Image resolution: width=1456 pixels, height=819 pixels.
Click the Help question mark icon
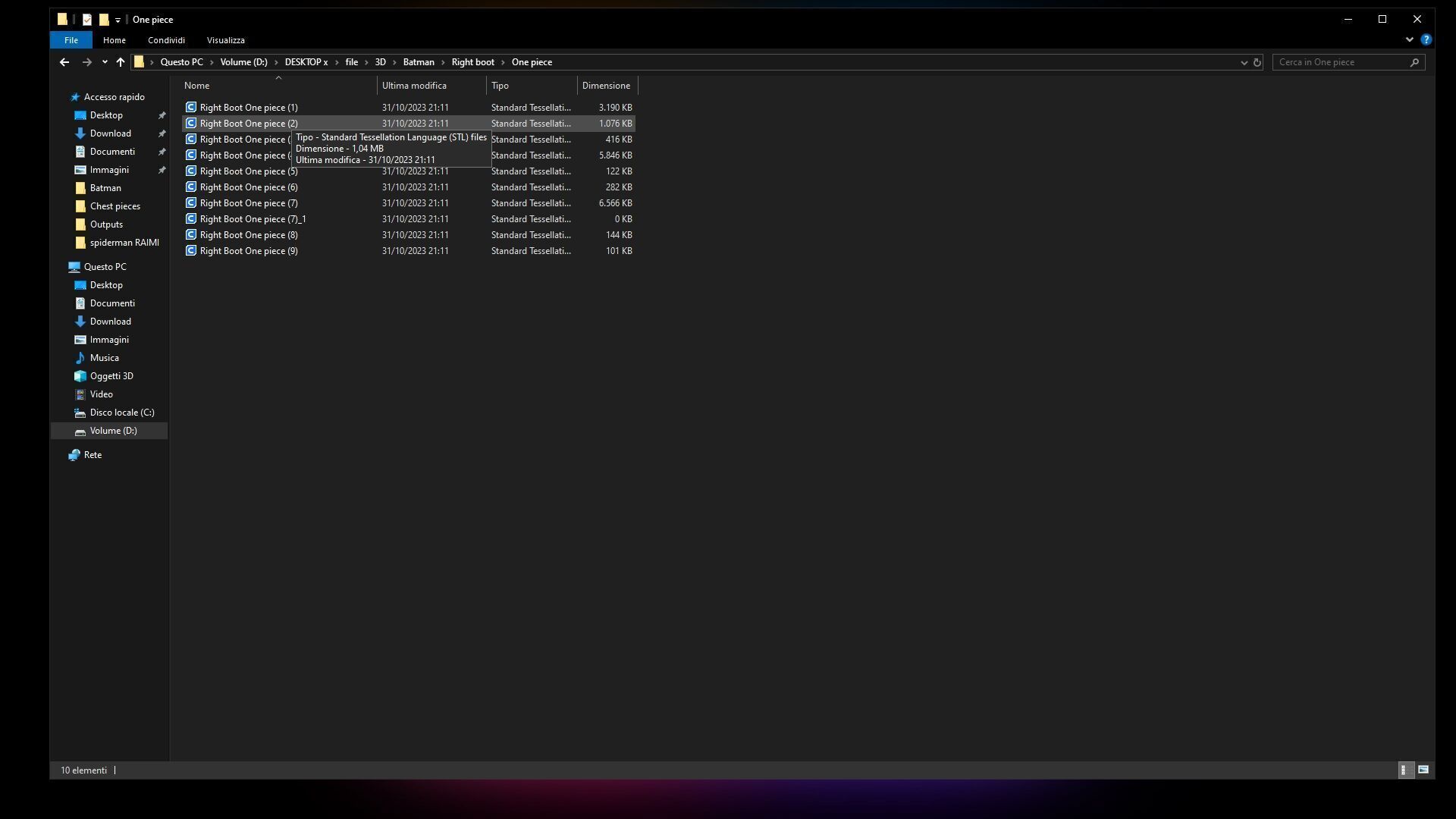point(1426,39)
